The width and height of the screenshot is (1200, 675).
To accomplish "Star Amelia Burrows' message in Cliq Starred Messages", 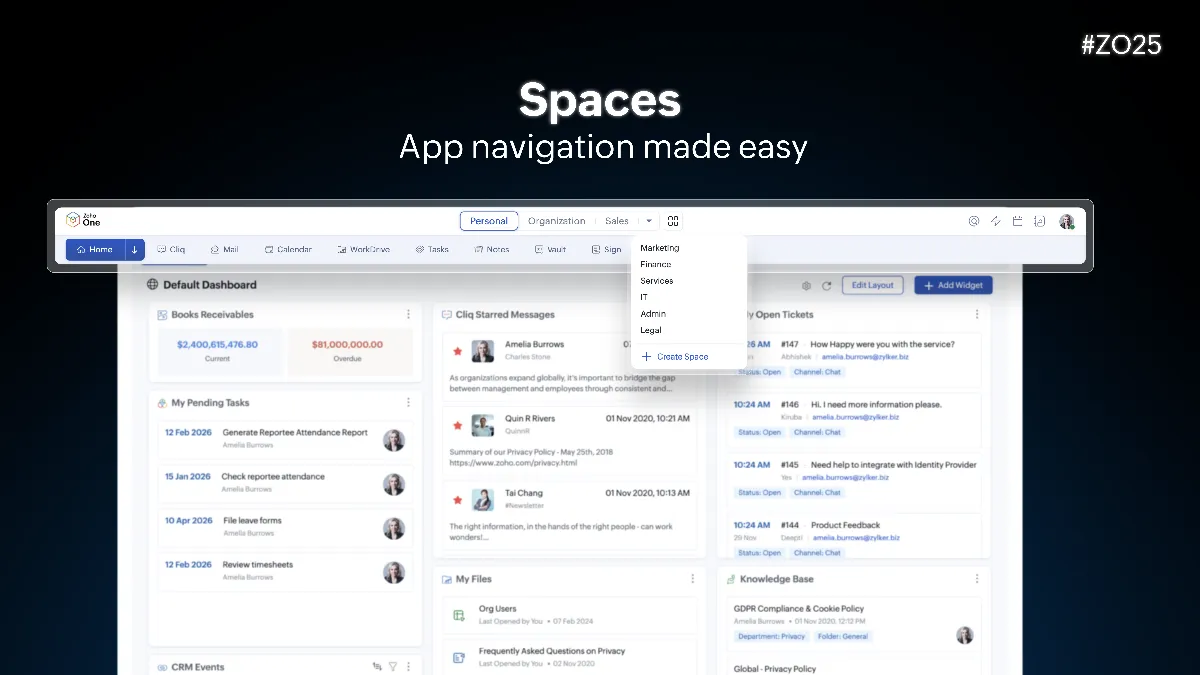I will point(458,351).
